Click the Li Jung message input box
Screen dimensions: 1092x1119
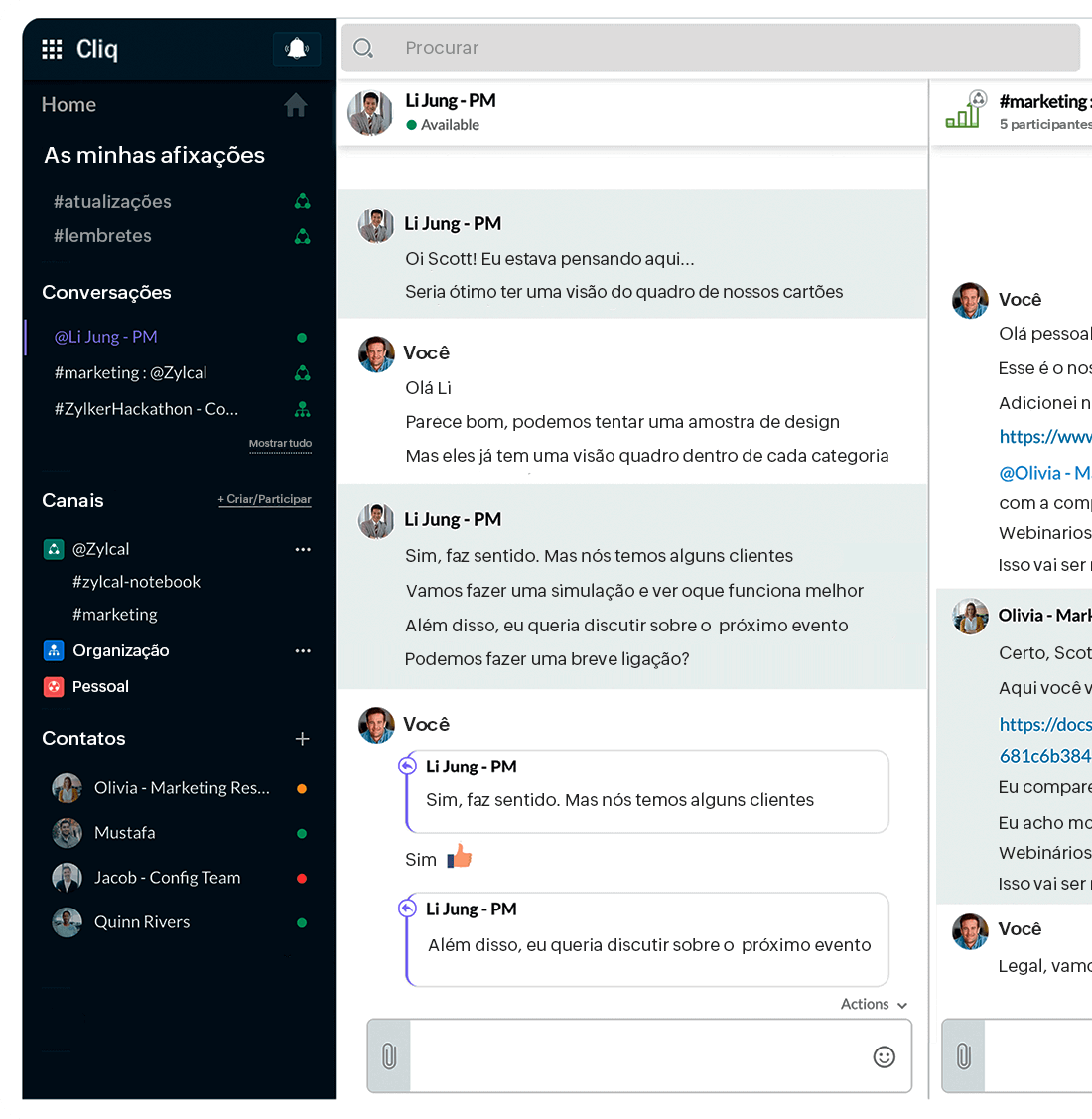[x=639, y=1056]
